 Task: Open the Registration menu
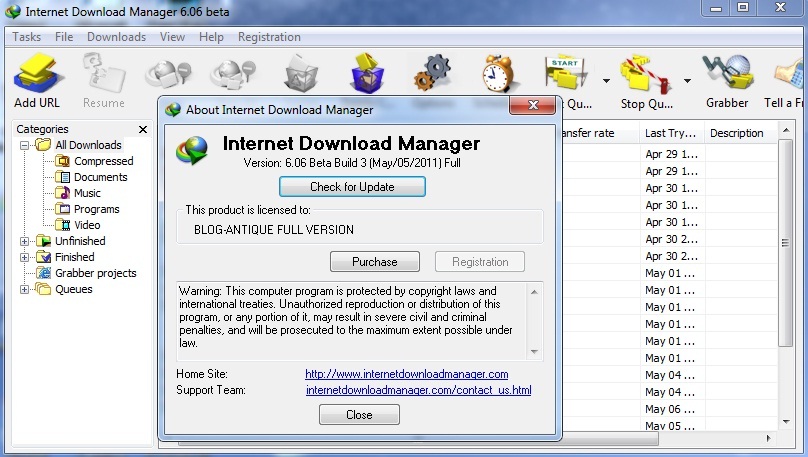tap(269, 37)
